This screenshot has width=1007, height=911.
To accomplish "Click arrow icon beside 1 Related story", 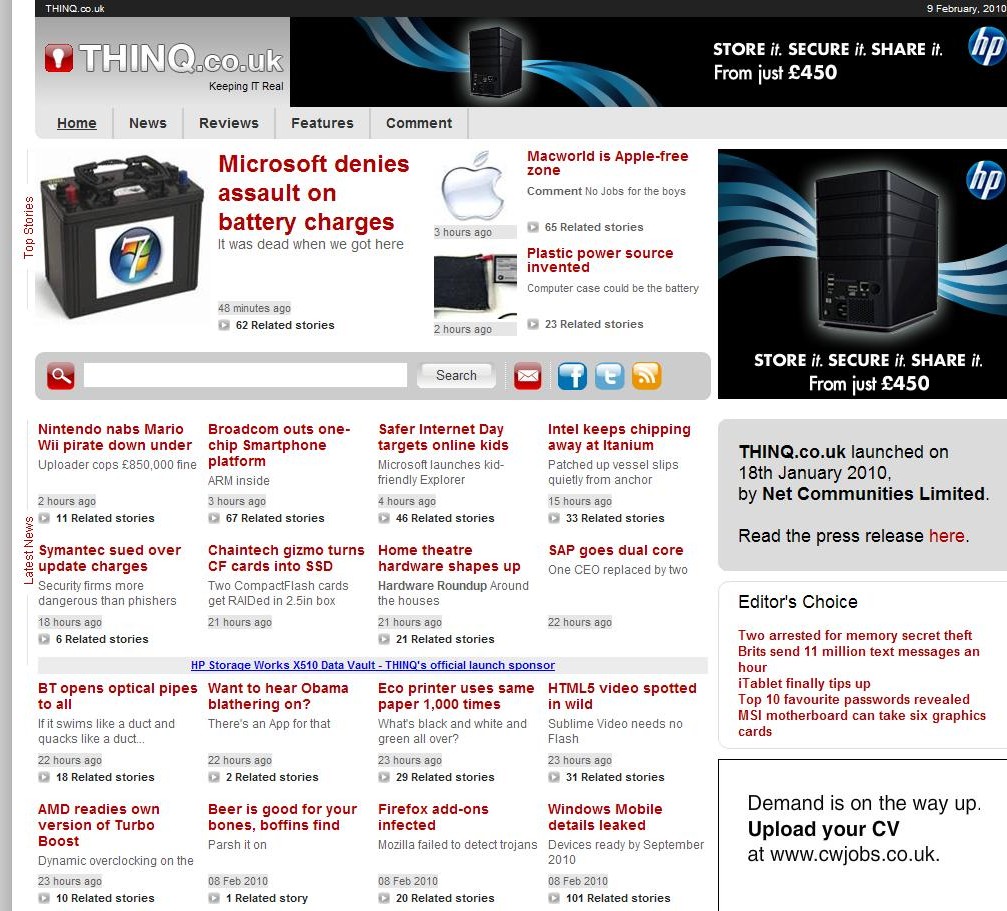I will [214, 898].
